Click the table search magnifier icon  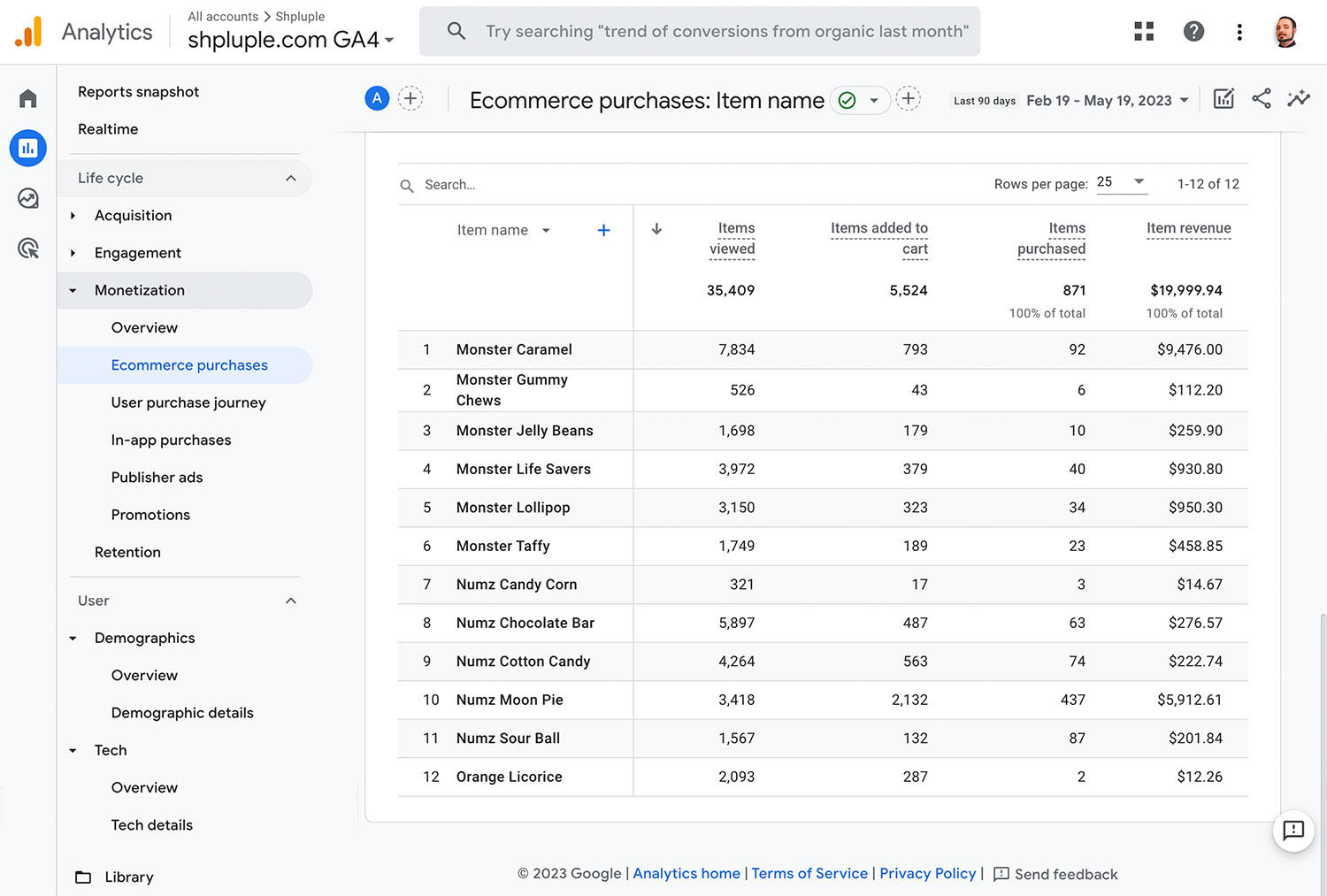point(407,186)
